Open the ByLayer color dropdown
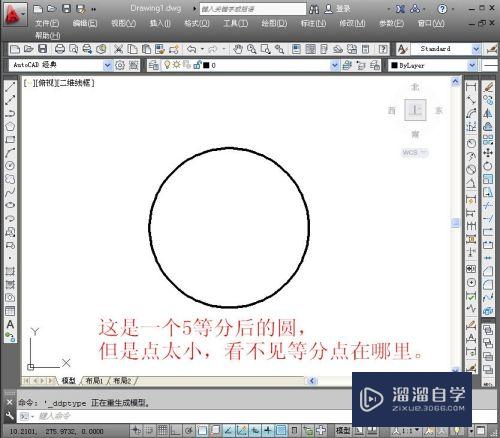The height and width of the screenshot is (438, 500). coord(472,65)
